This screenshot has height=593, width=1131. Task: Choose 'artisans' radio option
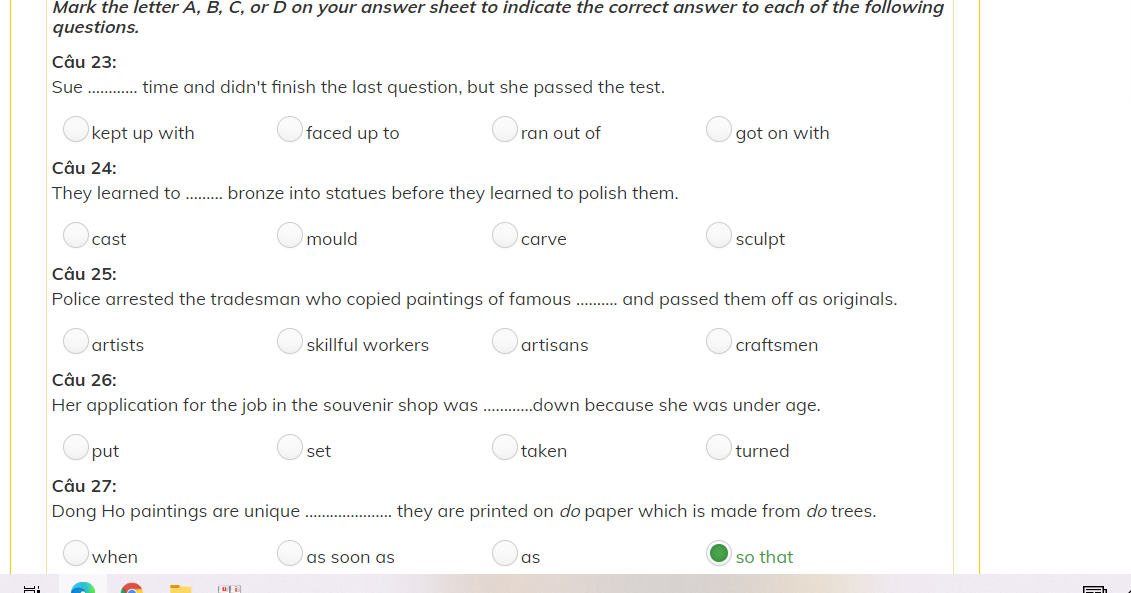pyautogui.click(x=505, y=342)
